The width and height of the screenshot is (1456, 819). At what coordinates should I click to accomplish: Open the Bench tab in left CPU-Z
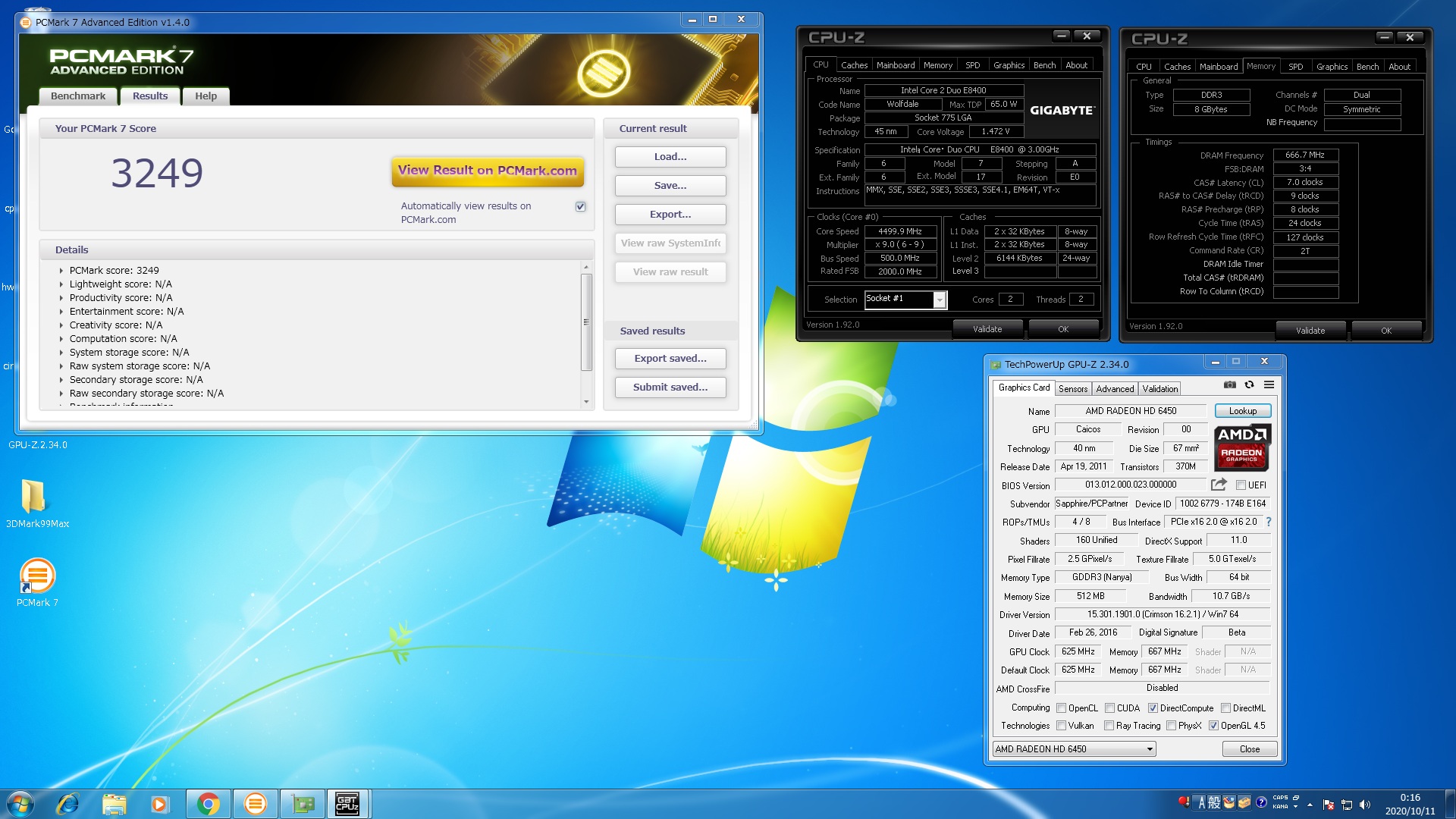click(1044, 65)
